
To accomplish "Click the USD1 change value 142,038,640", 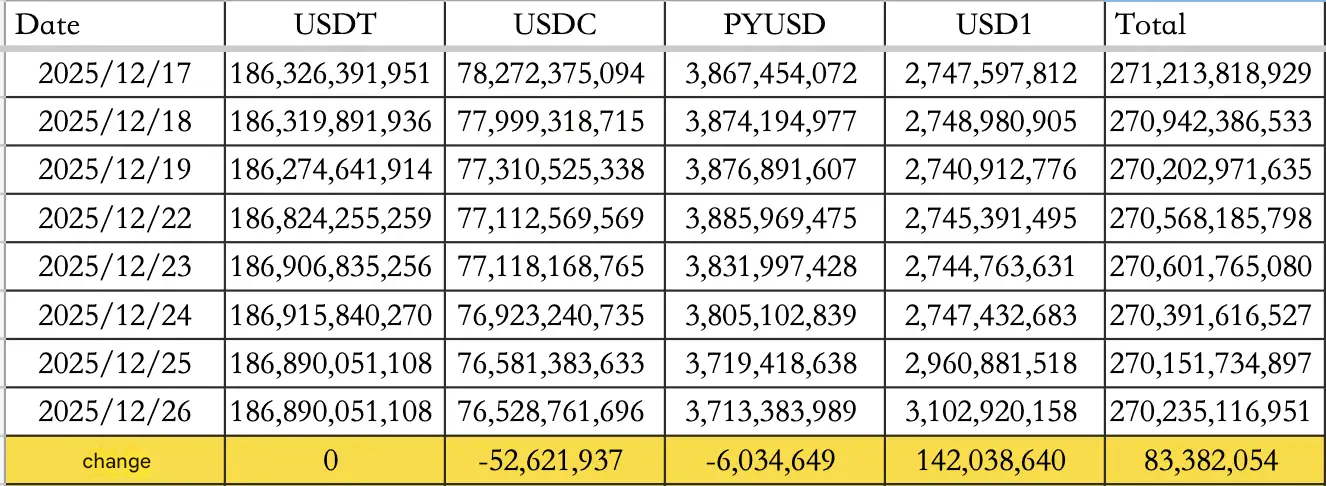I will pyautogui.click(x=994, y=461).
